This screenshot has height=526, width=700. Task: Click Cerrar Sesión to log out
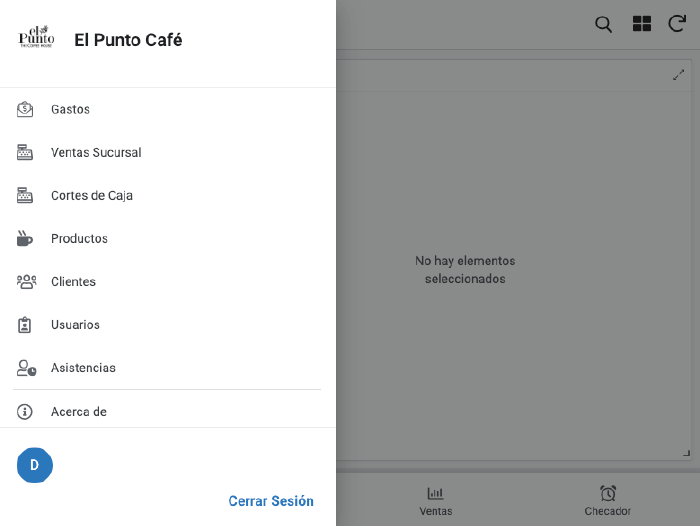click(271, 501)
